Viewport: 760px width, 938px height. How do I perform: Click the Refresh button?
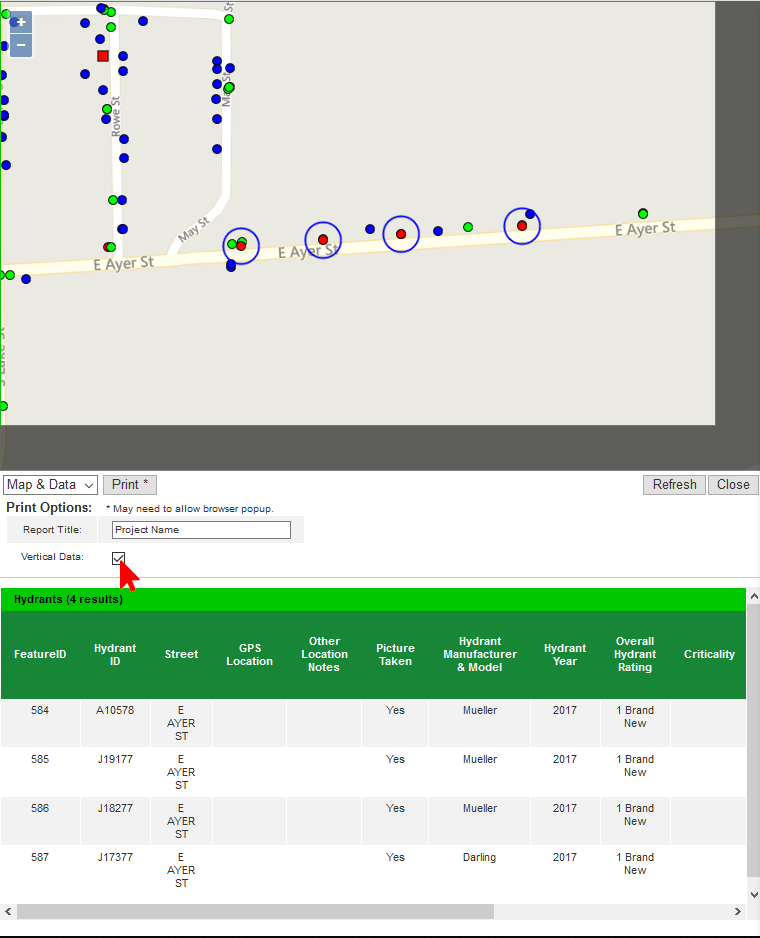click(674, 485)
